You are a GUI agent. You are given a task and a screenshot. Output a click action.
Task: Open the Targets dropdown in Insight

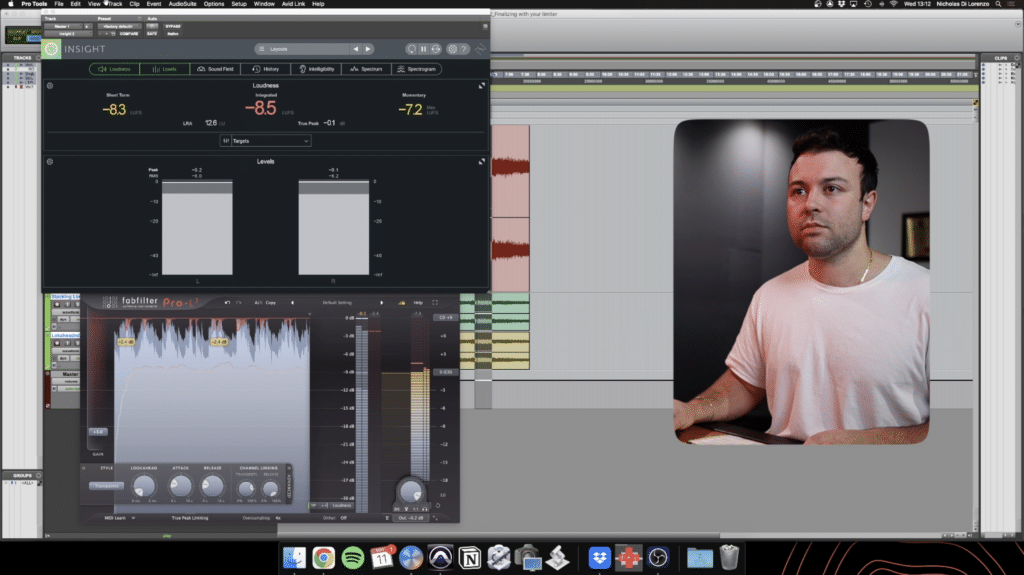tap(265, 140)
